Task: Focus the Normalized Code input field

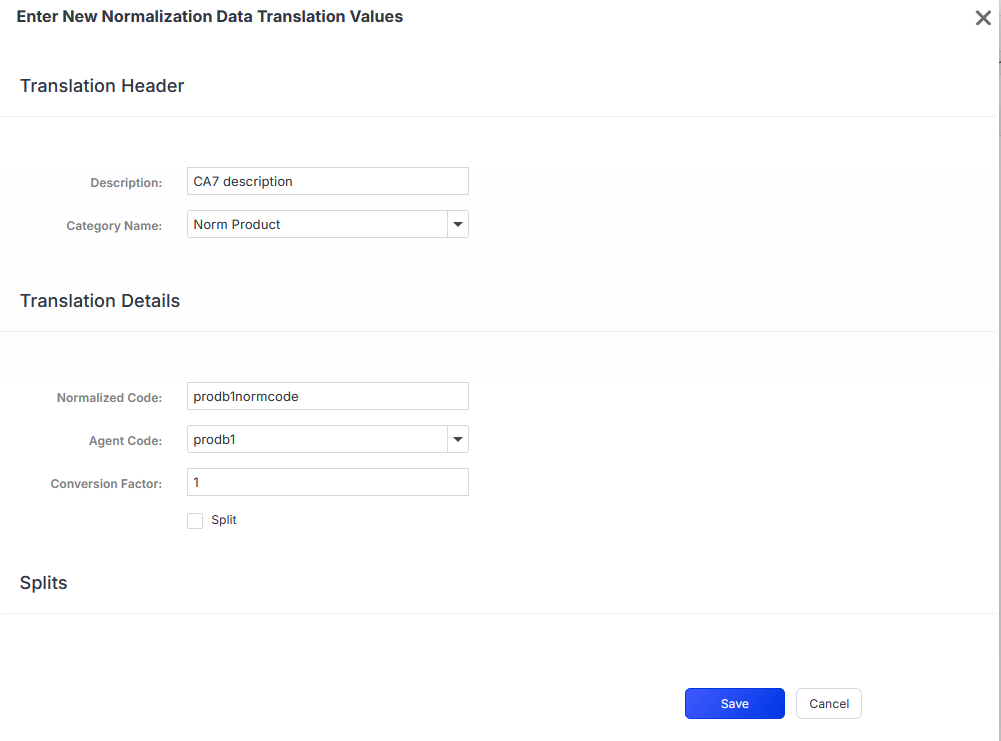Action: (327, 396)
